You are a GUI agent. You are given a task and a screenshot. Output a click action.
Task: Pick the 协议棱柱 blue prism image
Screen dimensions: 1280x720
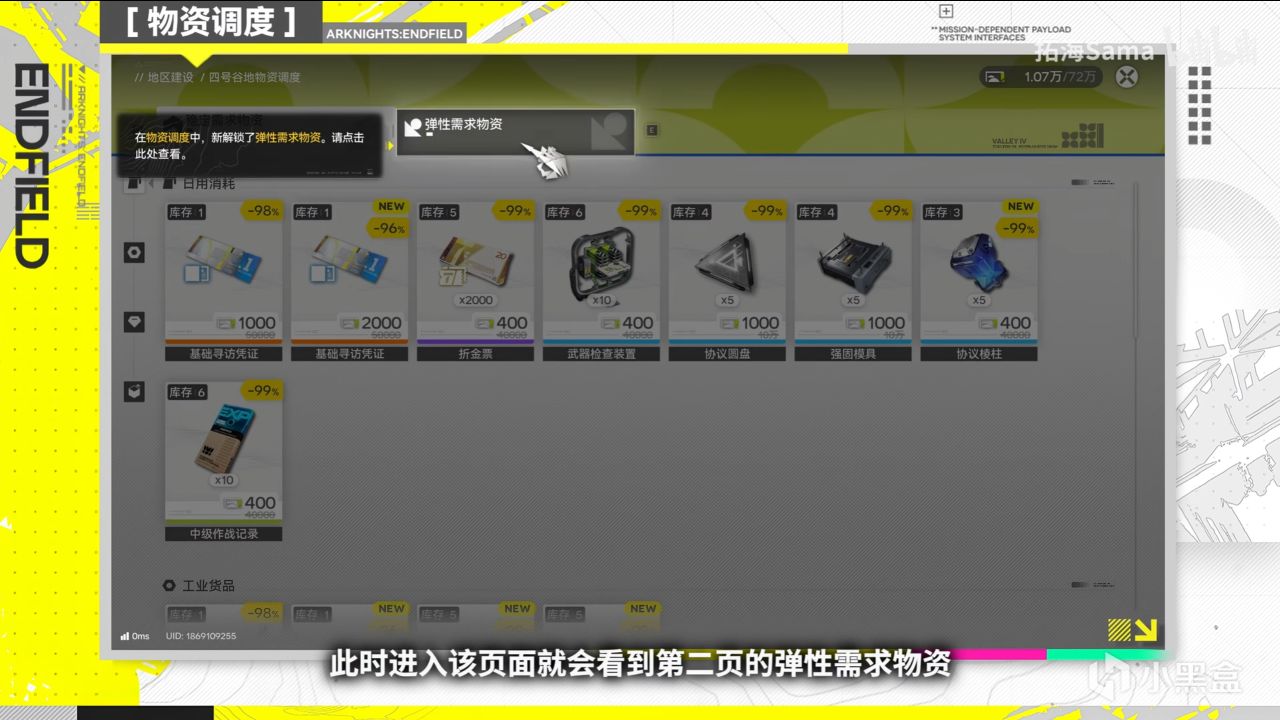(979, 262)
